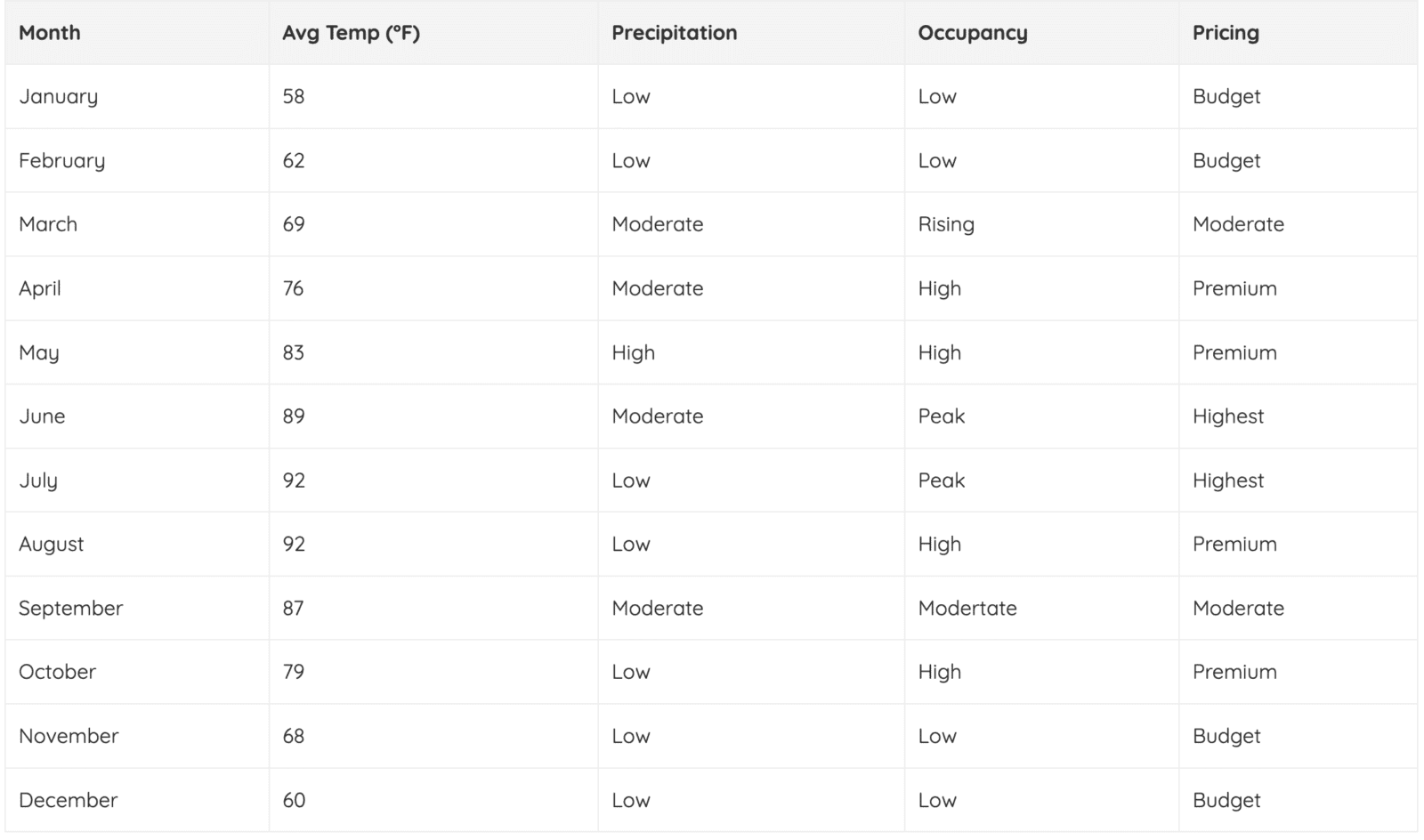The image size is (1424, 840).
Task: Click February's temperature value 62
Action: [294, 161]
